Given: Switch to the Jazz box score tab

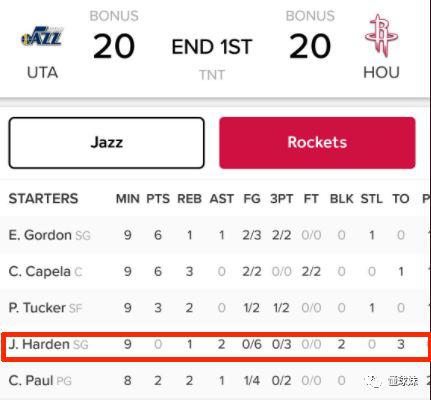Looking at the screenshot, I should [107, 143].
